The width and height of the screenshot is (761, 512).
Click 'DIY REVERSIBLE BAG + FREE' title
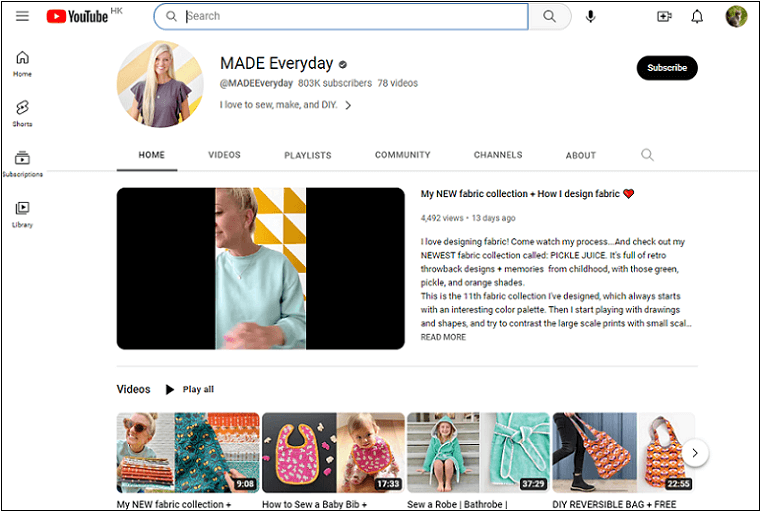point(614,504)
